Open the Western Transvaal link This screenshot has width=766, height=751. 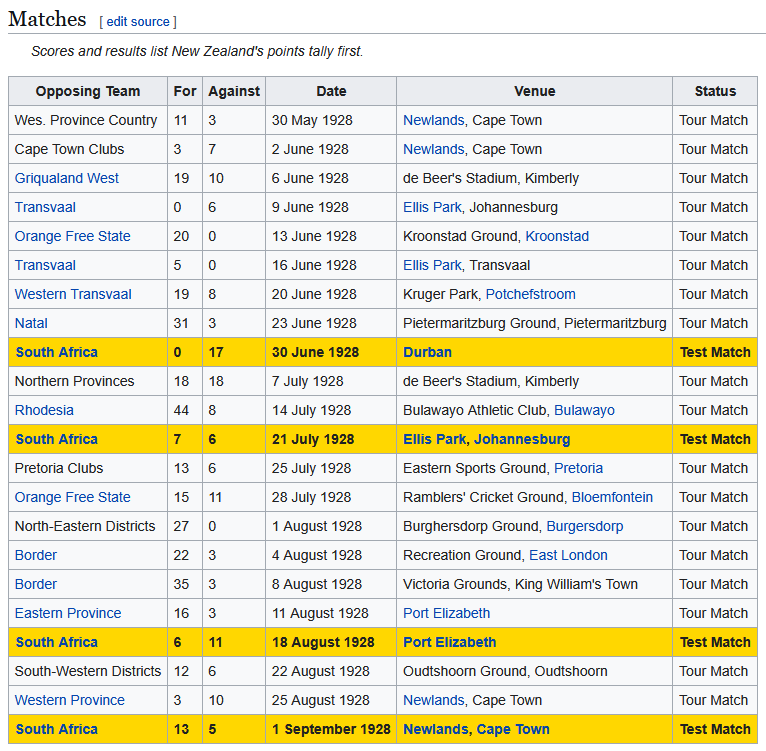pos(73,294)
